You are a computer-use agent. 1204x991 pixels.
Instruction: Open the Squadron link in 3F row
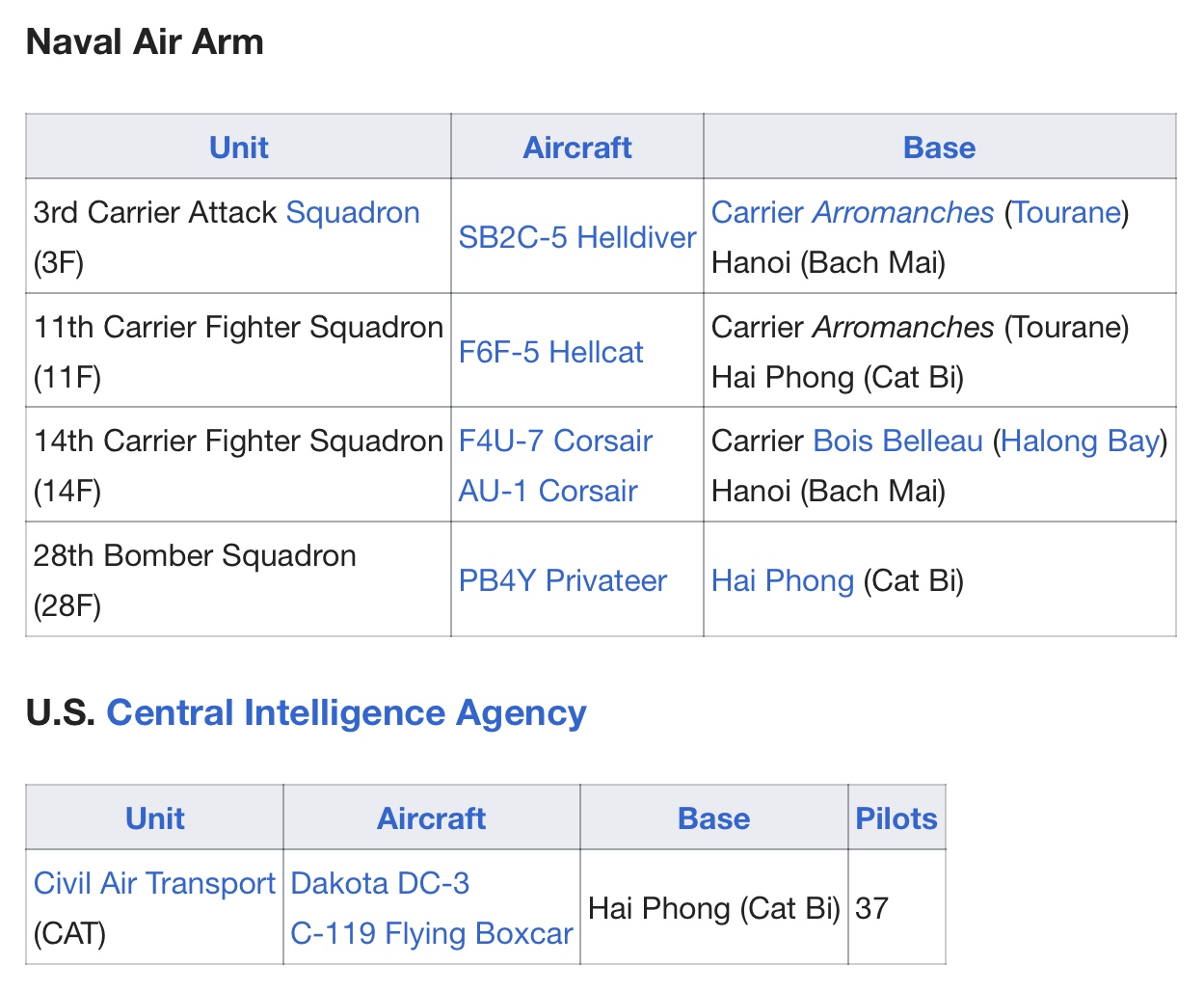[x=353, y=212]
